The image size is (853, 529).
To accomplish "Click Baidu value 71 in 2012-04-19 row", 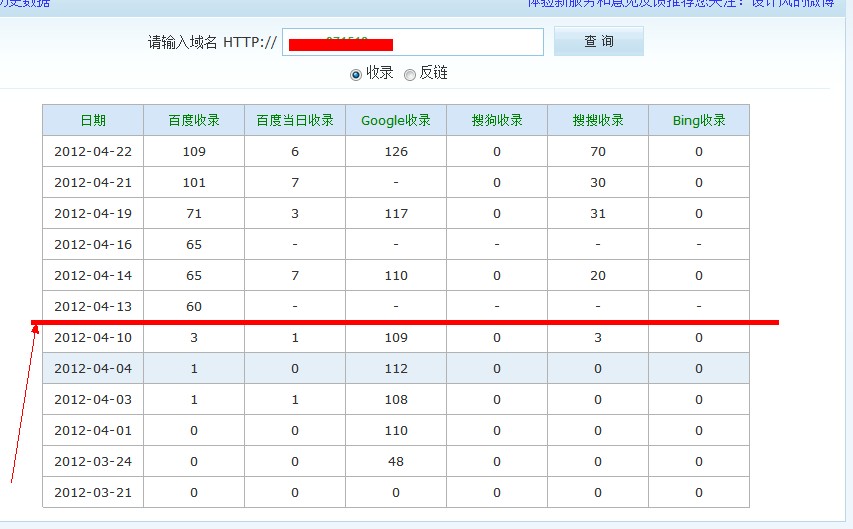I will click(x=194, y=213).
